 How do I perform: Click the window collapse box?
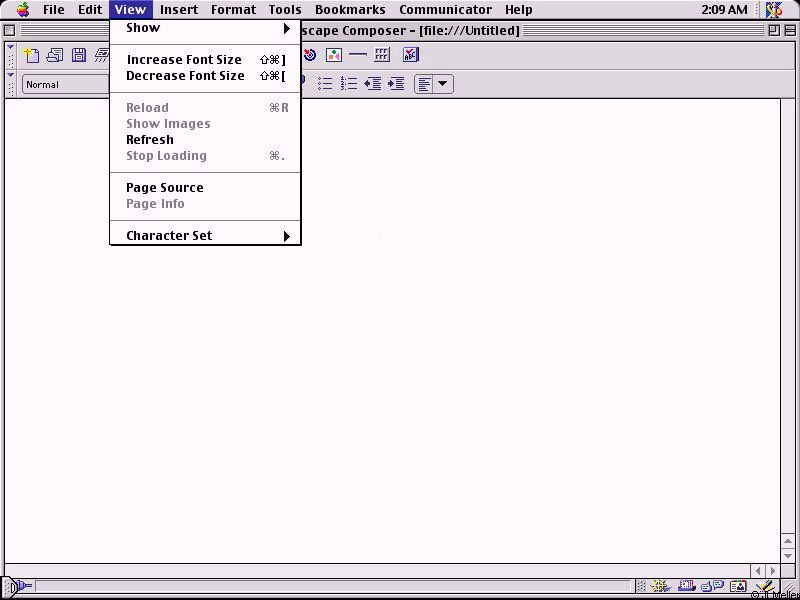click(x=790, y=31)
